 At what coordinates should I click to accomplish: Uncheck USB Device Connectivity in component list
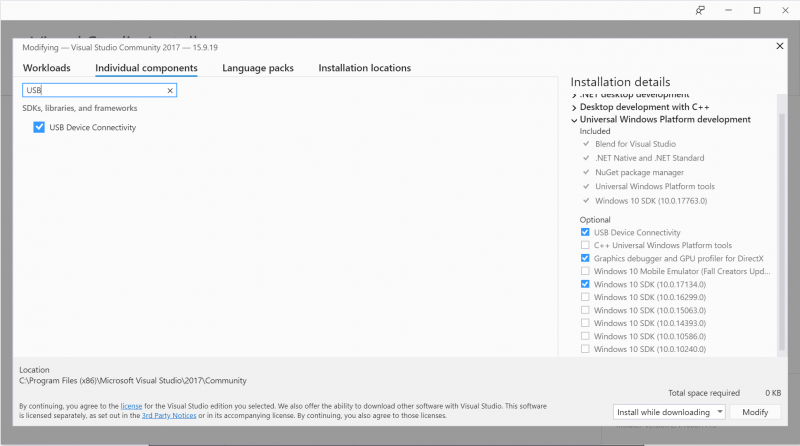pyautogui.click(x=39, y=127)
